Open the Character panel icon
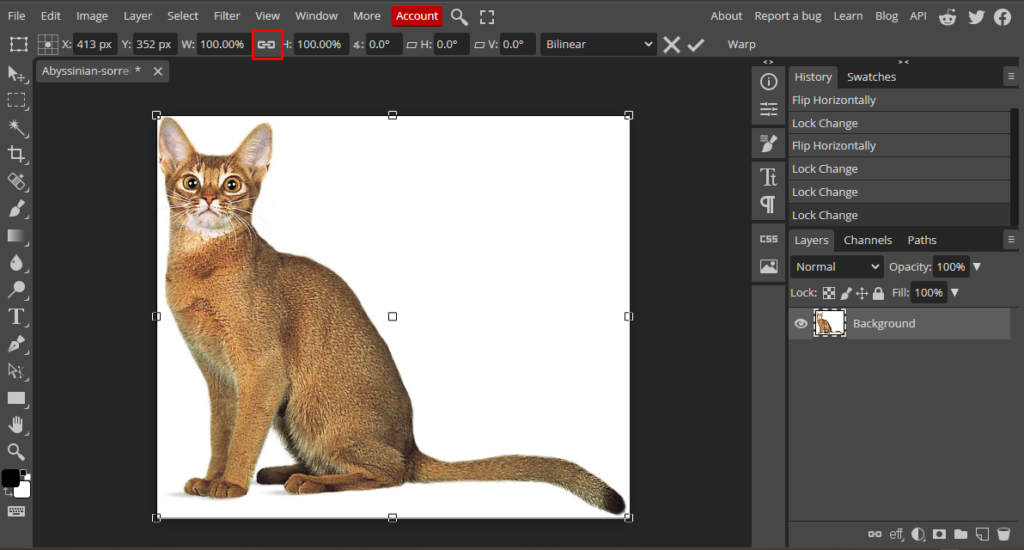Image resolution: width=1024 pixels, height=550 pixels. [x=769, y=177]
